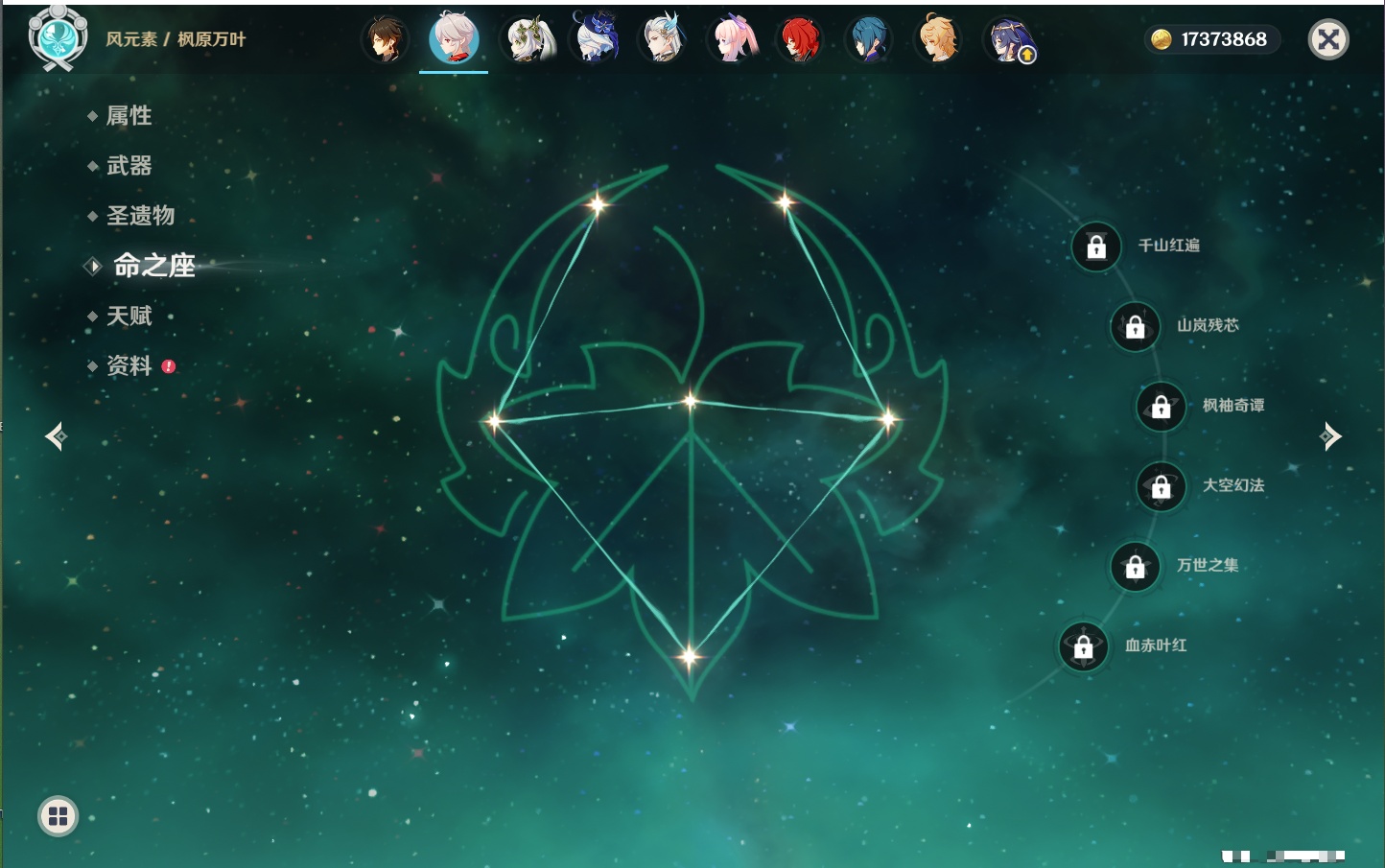Click the 血赤叶红 constellation label
The height and width of the screenshot is (868, 1385).
tap(1156, 645)
